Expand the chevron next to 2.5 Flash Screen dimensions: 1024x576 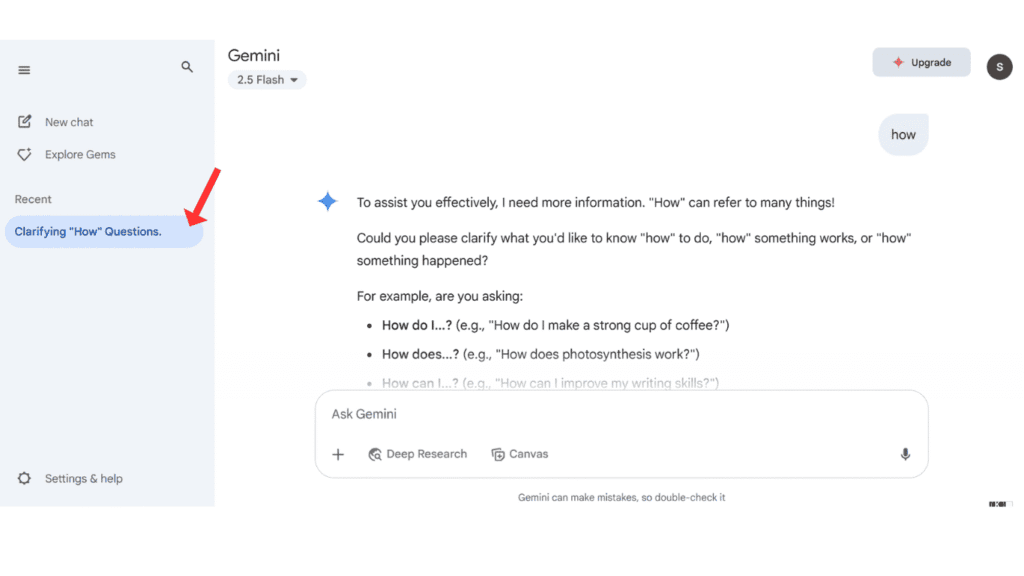click(x=295, y=79)
